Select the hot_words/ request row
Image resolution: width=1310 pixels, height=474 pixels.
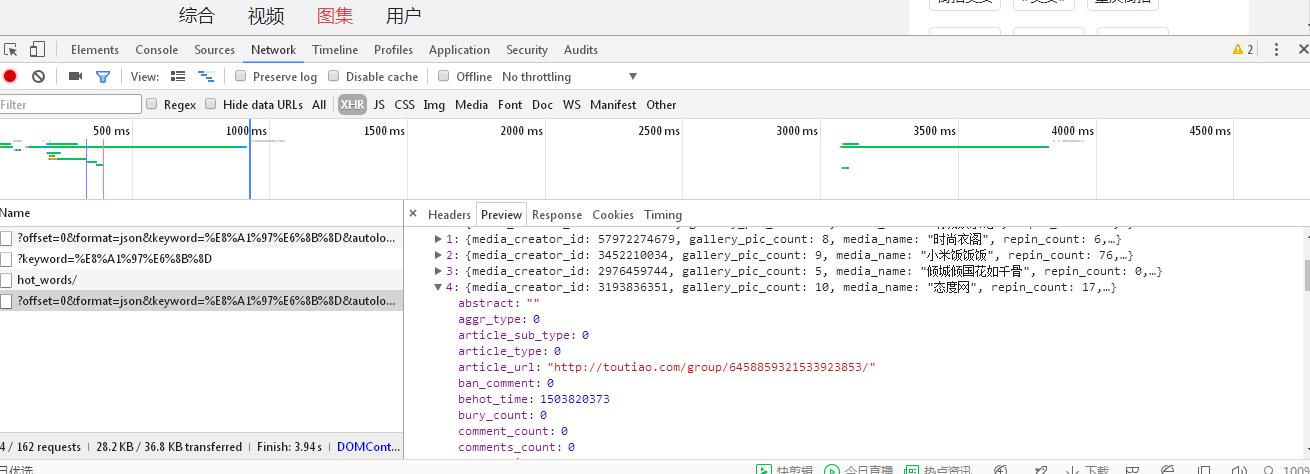click(x=201, y=280)
